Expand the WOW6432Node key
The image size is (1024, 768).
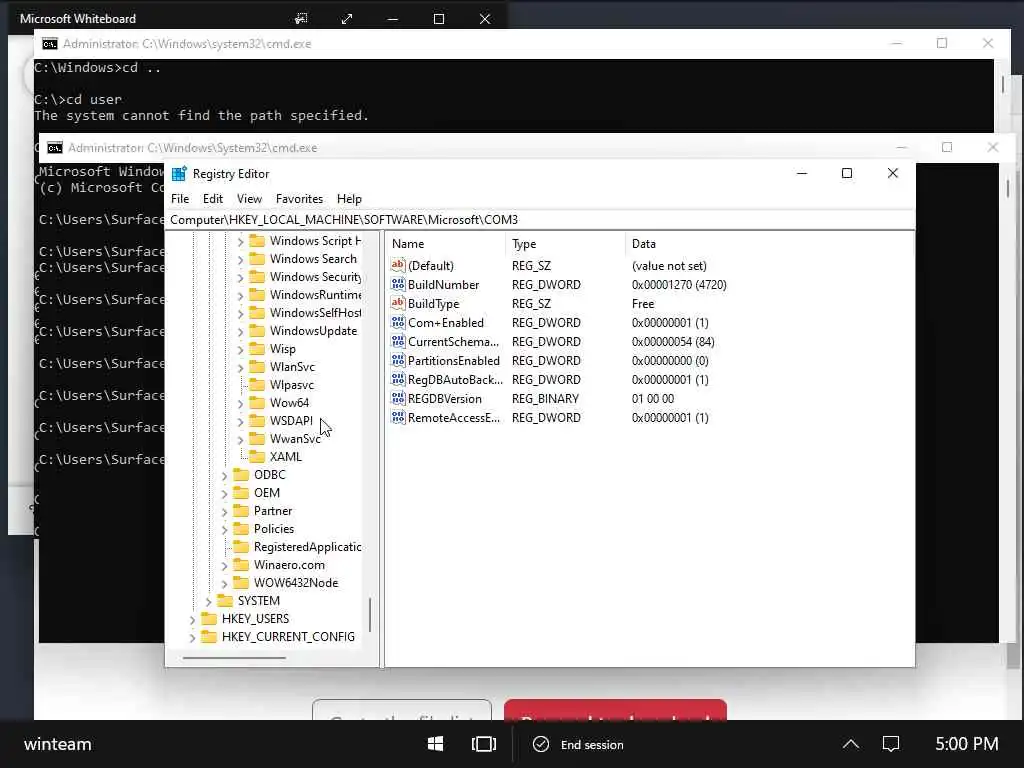225,583
